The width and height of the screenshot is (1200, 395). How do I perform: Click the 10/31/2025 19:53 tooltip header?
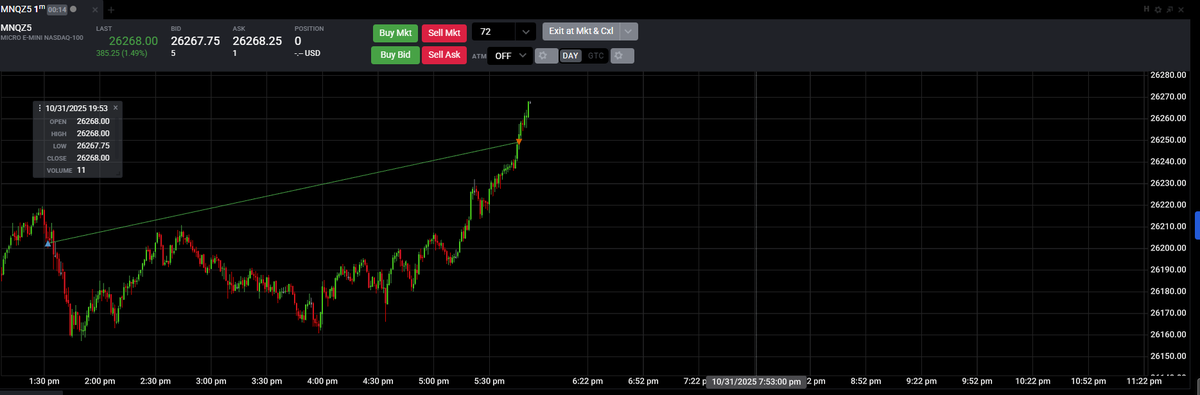[77, 107]
